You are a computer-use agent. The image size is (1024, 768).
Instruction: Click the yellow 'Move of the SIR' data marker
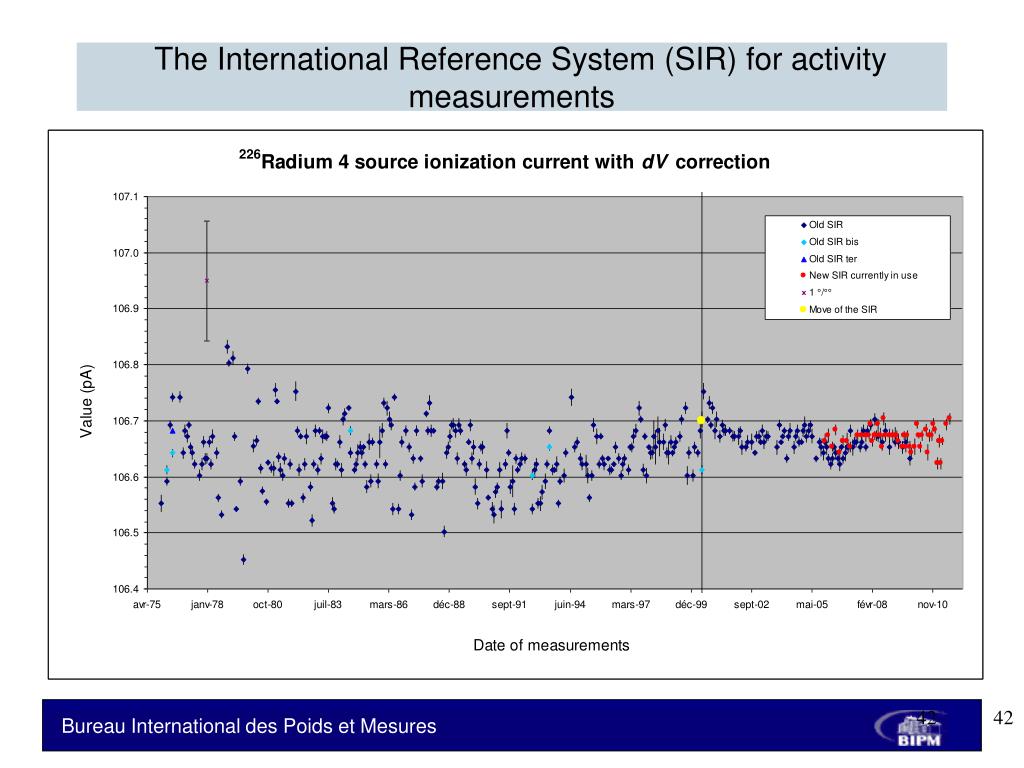pos(701,421)
